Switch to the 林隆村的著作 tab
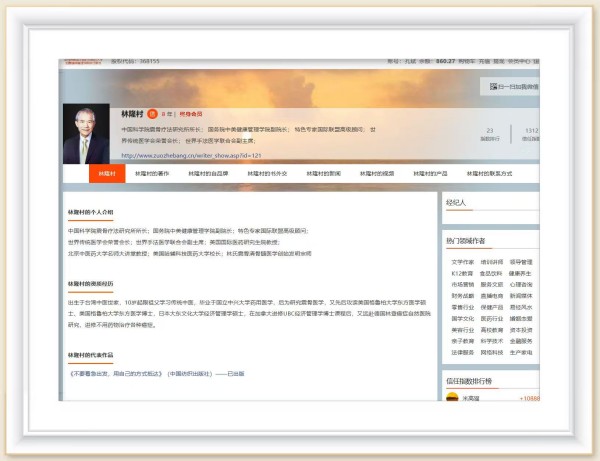This screenshot has width=600, height=461. tap(152, 174)
